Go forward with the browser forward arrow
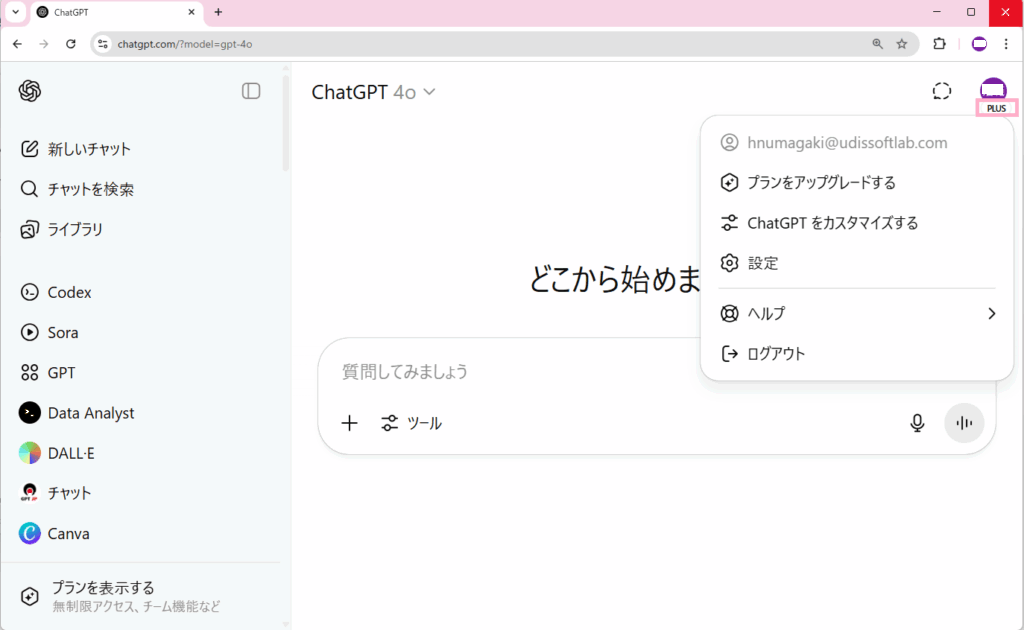 point(44,44)
